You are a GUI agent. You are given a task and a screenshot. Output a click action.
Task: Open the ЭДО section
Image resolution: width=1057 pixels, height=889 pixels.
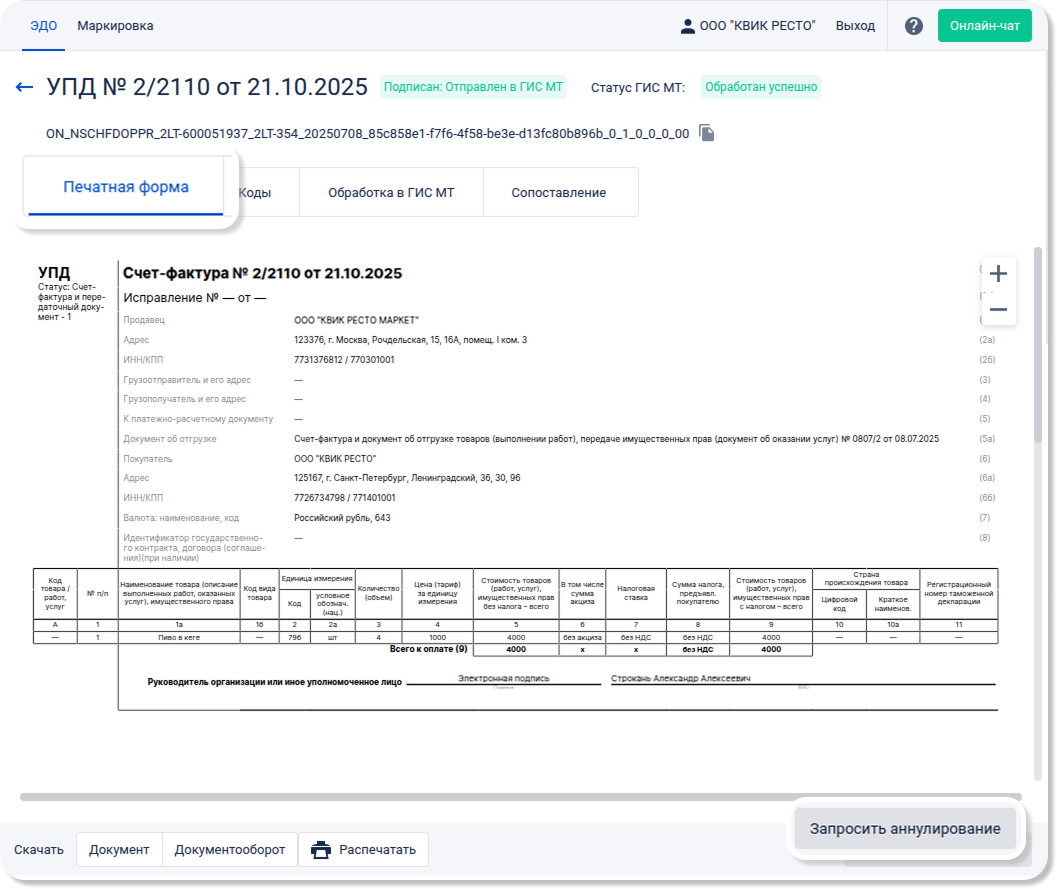click(x=44, y=26)
